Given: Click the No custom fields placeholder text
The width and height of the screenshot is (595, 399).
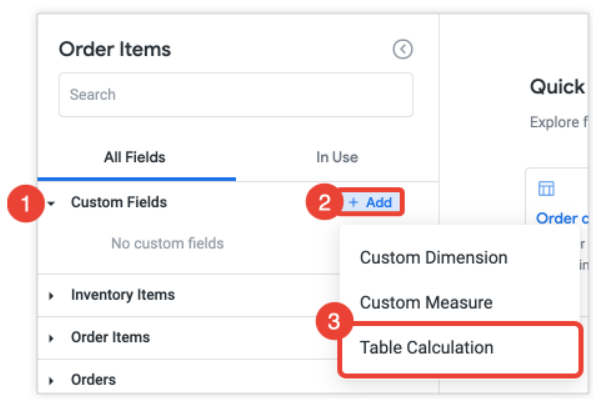Looking at the screenshot, I should (167, 243).
